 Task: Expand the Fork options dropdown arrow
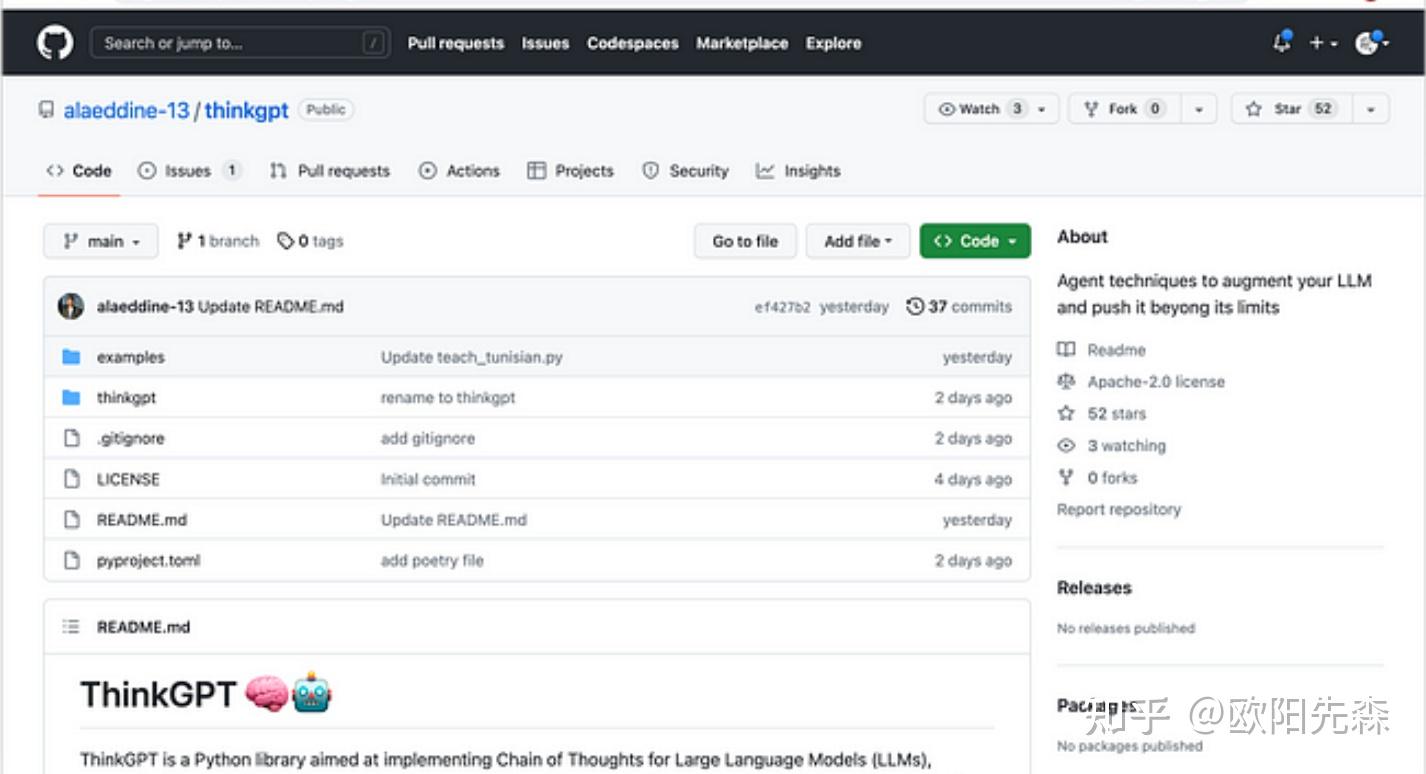1199,109
